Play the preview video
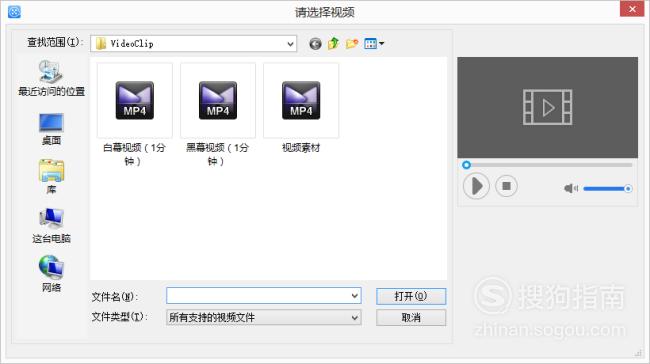 (x=476, y=186)
